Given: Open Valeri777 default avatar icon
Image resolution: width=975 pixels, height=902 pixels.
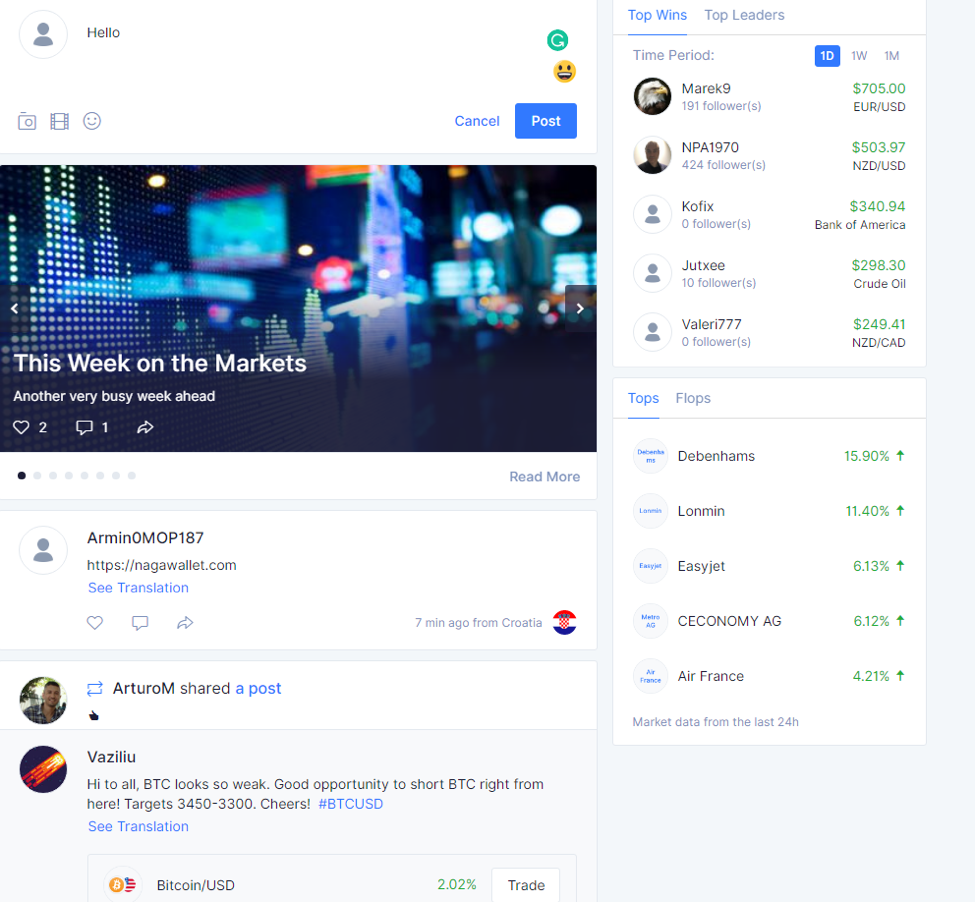Looking at the screenshot, I should (x=652, y=332).
